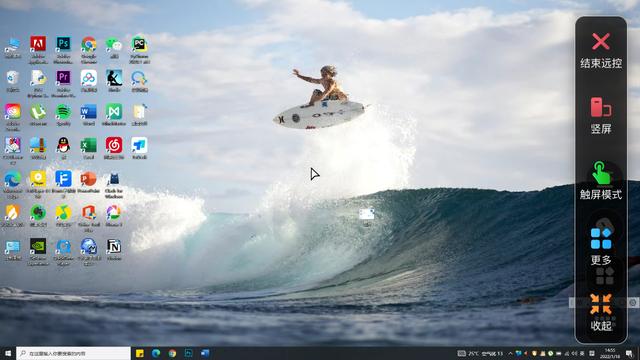Open This PC desktop icon
The image size is (640, 360).
pos(13,47)
